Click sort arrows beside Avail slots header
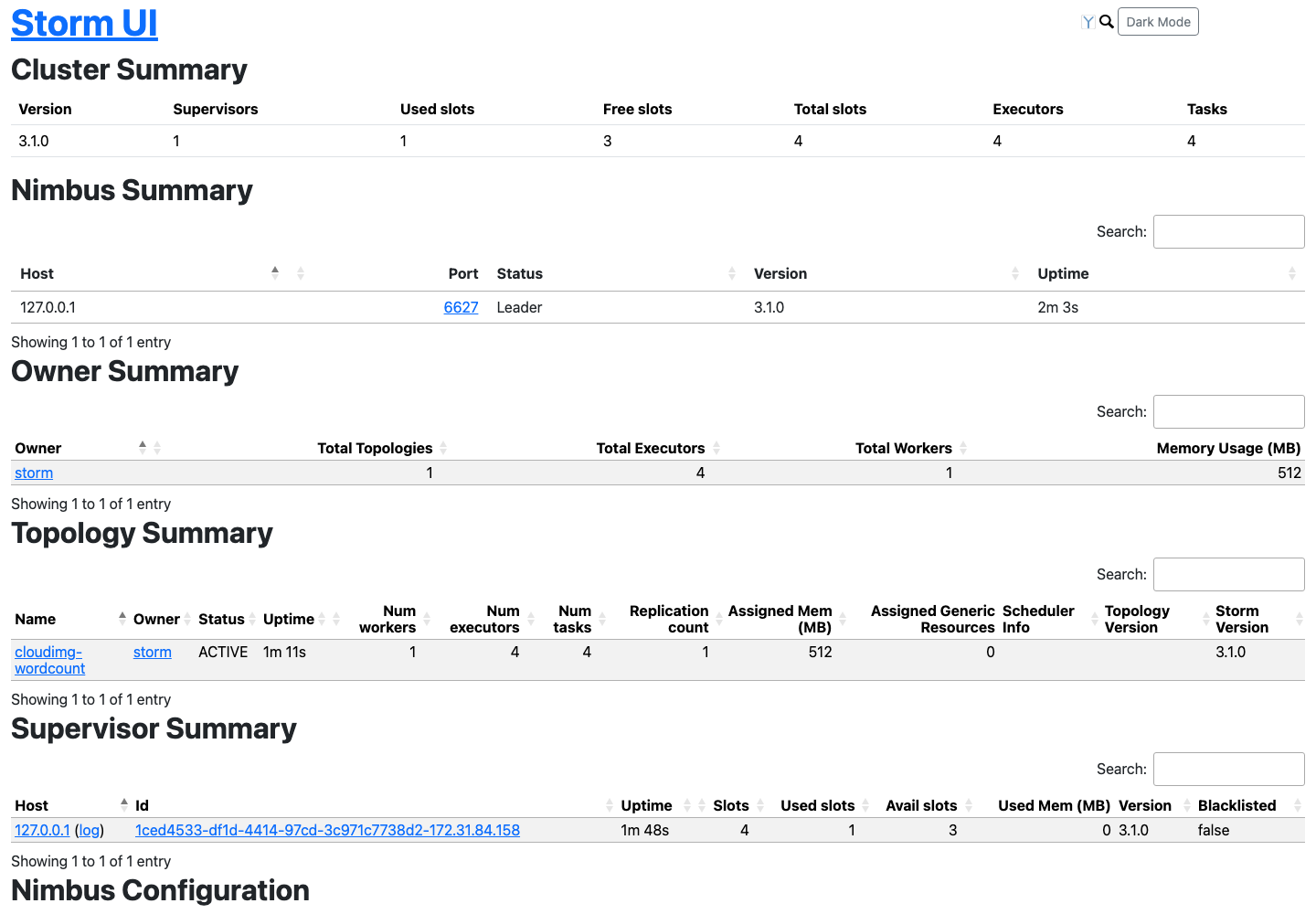 [969, 805]
